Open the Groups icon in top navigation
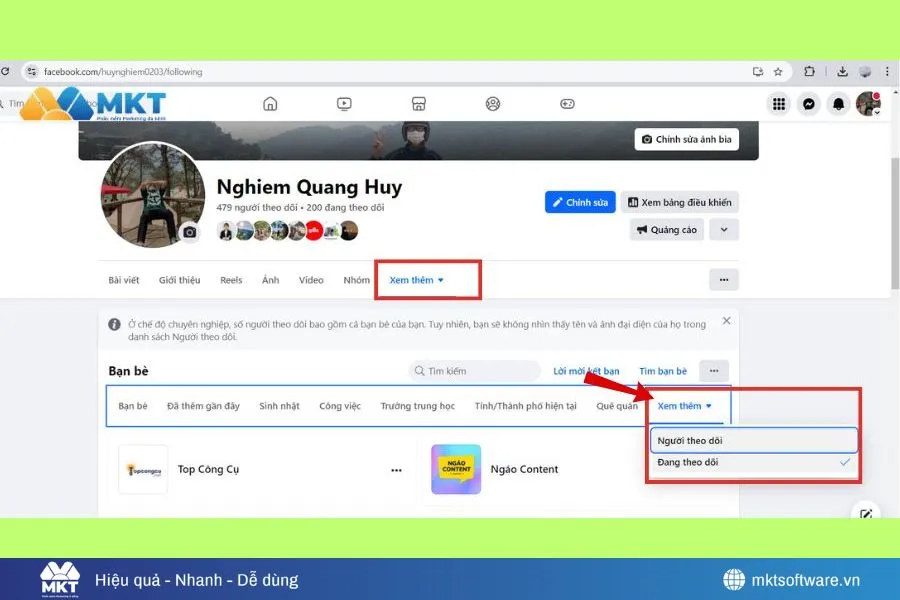 tap(493, 103)
